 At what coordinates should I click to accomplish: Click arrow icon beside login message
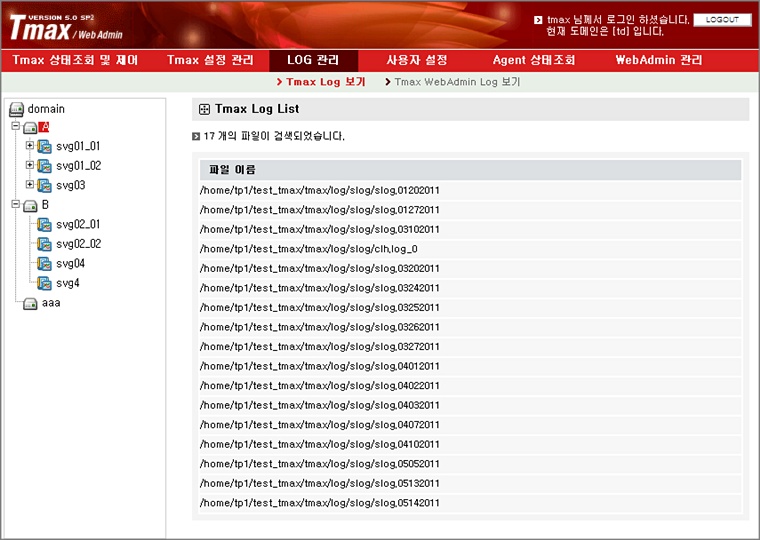tap(538, 20)
